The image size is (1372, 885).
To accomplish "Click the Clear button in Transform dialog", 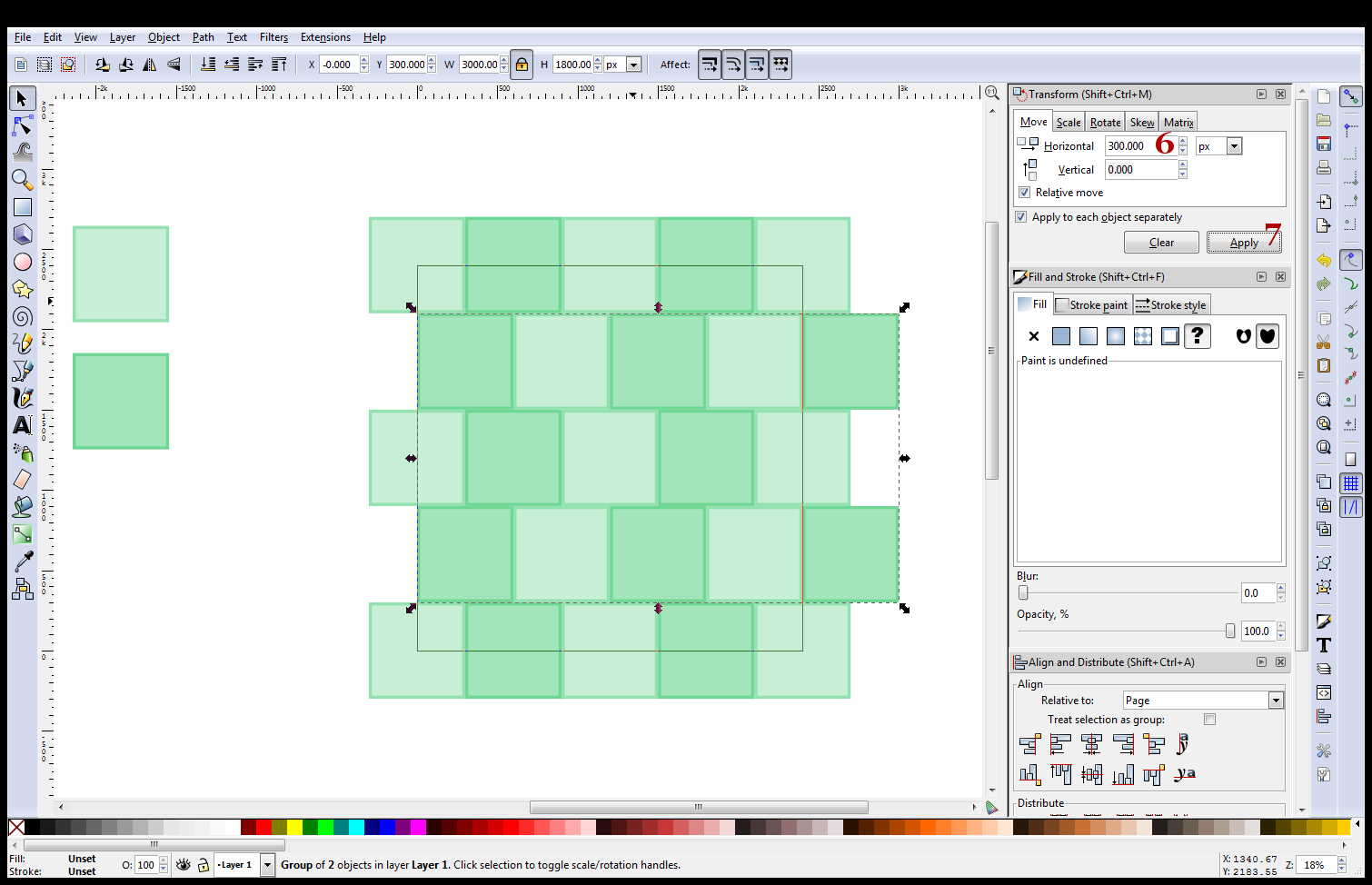I will (x=1161, y=242).
